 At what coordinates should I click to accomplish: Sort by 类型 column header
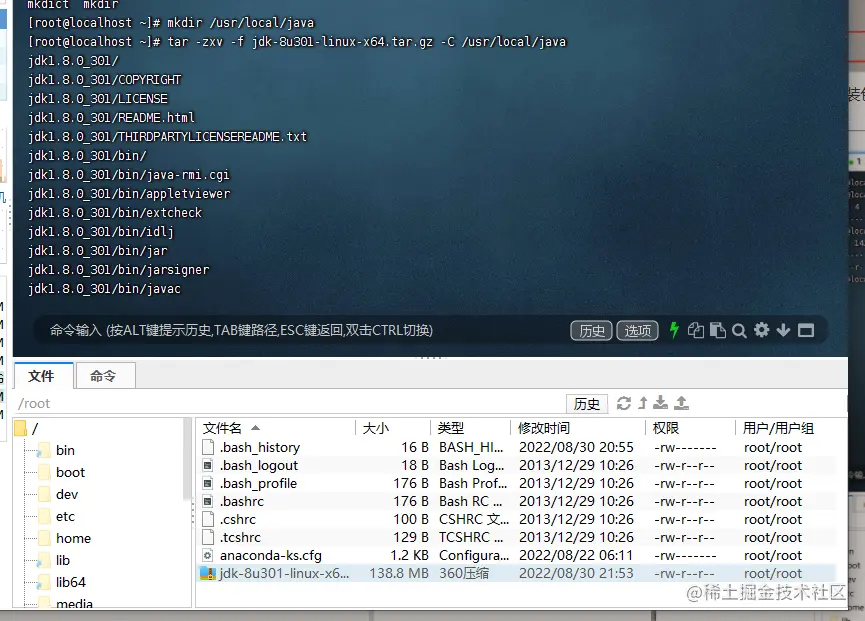(x=470, y=428)
